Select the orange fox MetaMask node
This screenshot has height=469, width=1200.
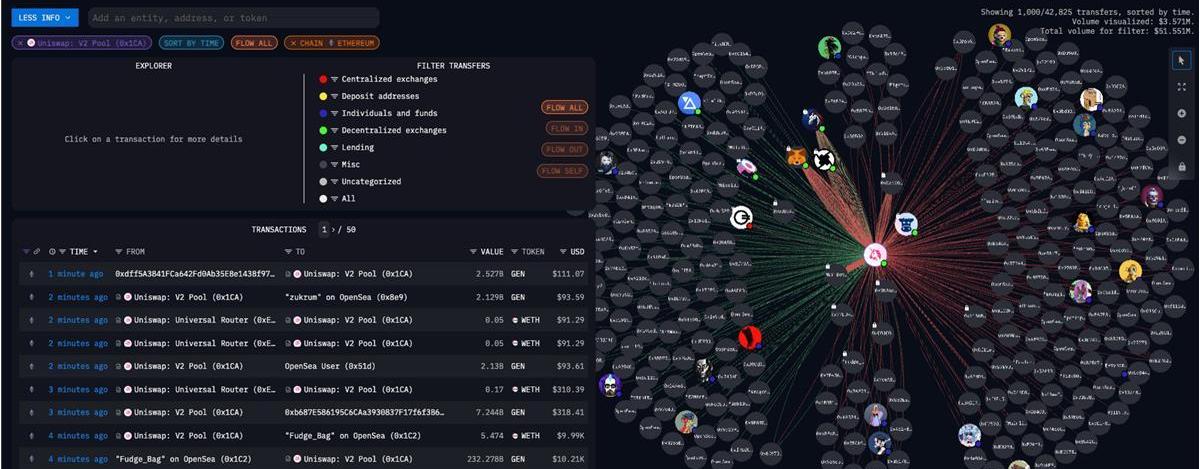click(797, 156)
